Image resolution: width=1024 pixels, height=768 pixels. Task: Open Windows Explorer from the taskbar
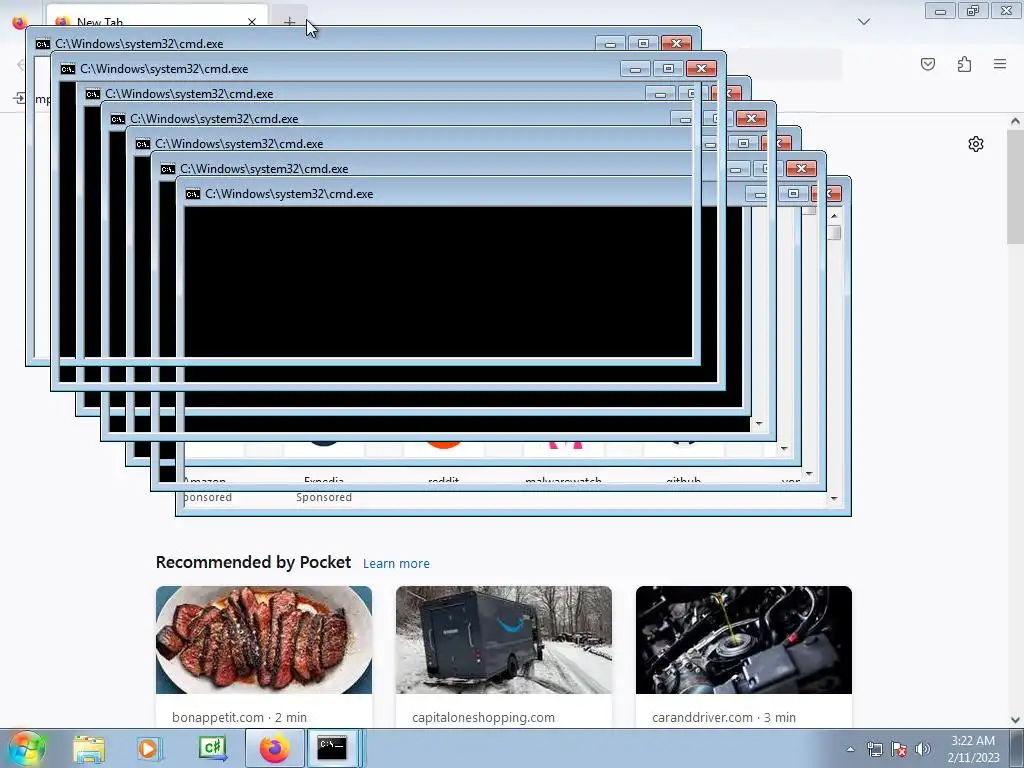(x=89, y=748)
